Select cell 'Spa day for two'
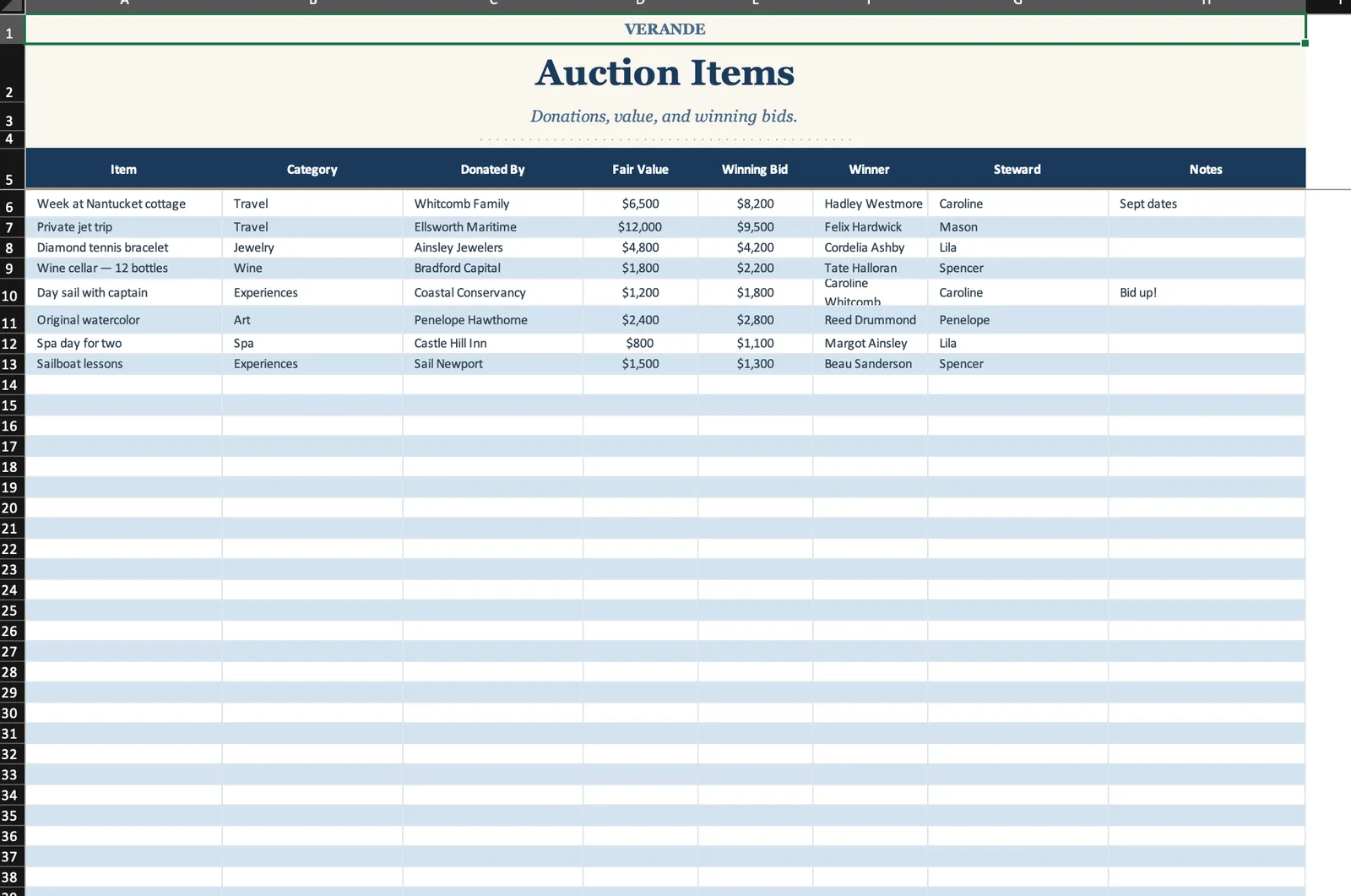Screen dimensions: 1351x896 [124, 343]
